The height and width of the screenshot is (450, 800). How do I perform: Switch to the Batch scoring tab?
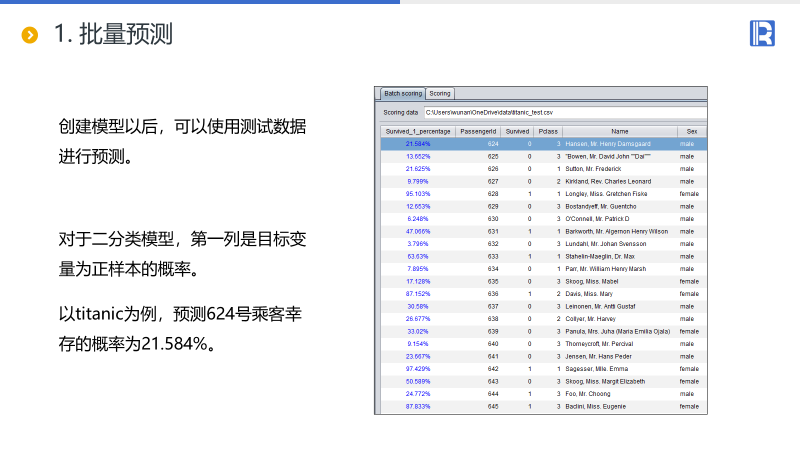tap(403, 93)
